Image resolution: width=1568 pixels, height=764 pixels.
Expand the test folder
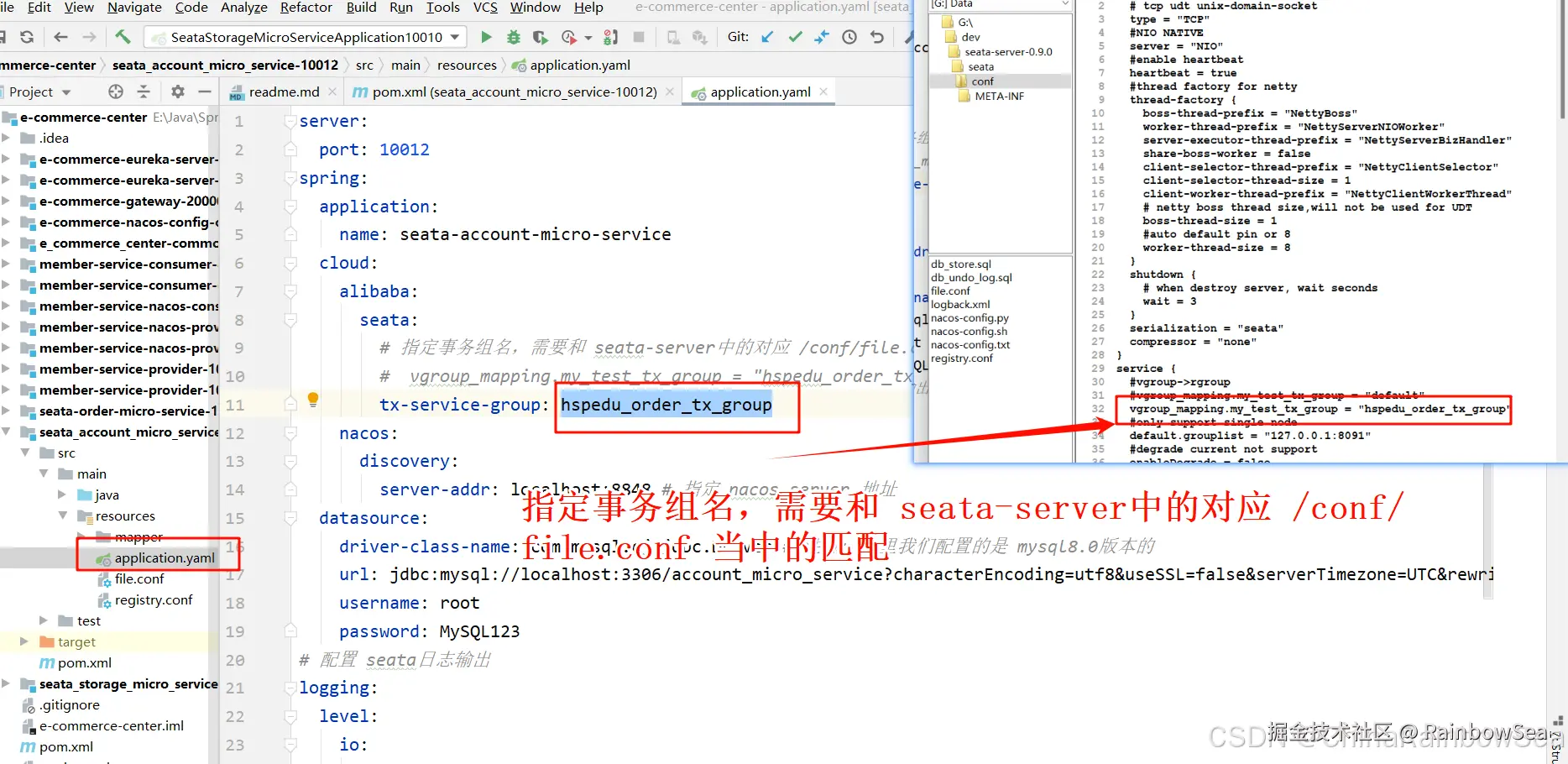(44, 620)
